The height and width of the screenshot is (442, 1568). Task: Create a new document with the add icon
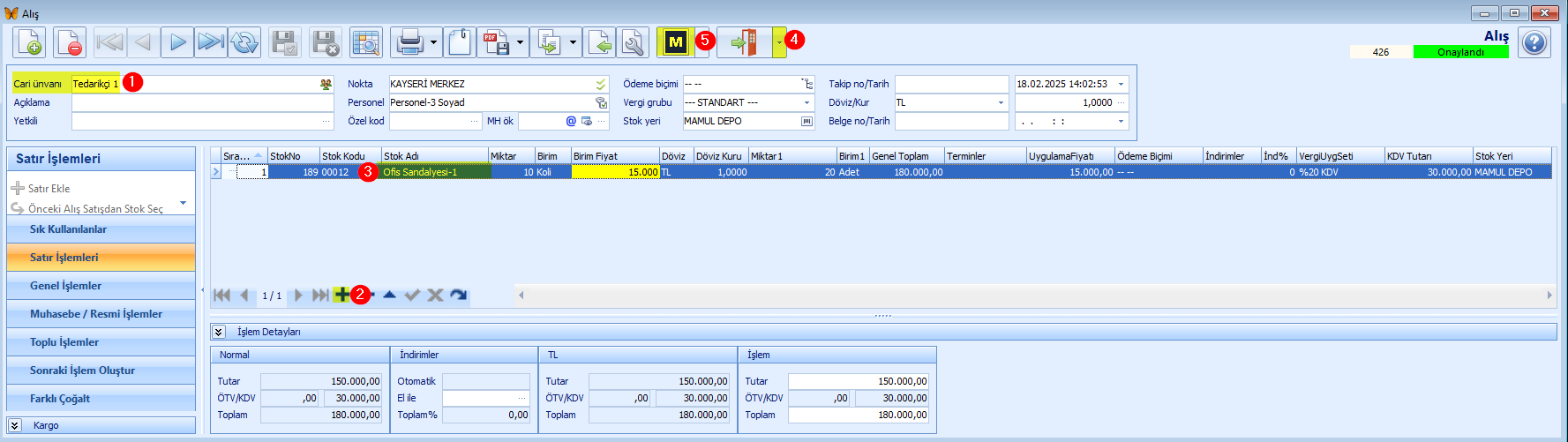pyautogui.click(x=29, y=42)
